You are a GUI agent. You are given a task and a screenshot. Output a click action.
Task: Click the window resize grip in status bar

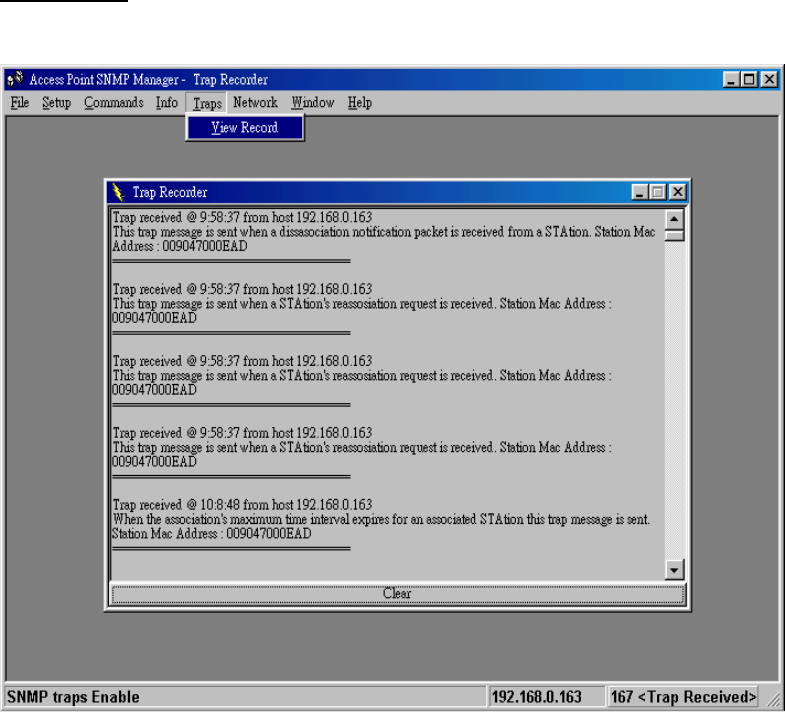tap(773, 699)
